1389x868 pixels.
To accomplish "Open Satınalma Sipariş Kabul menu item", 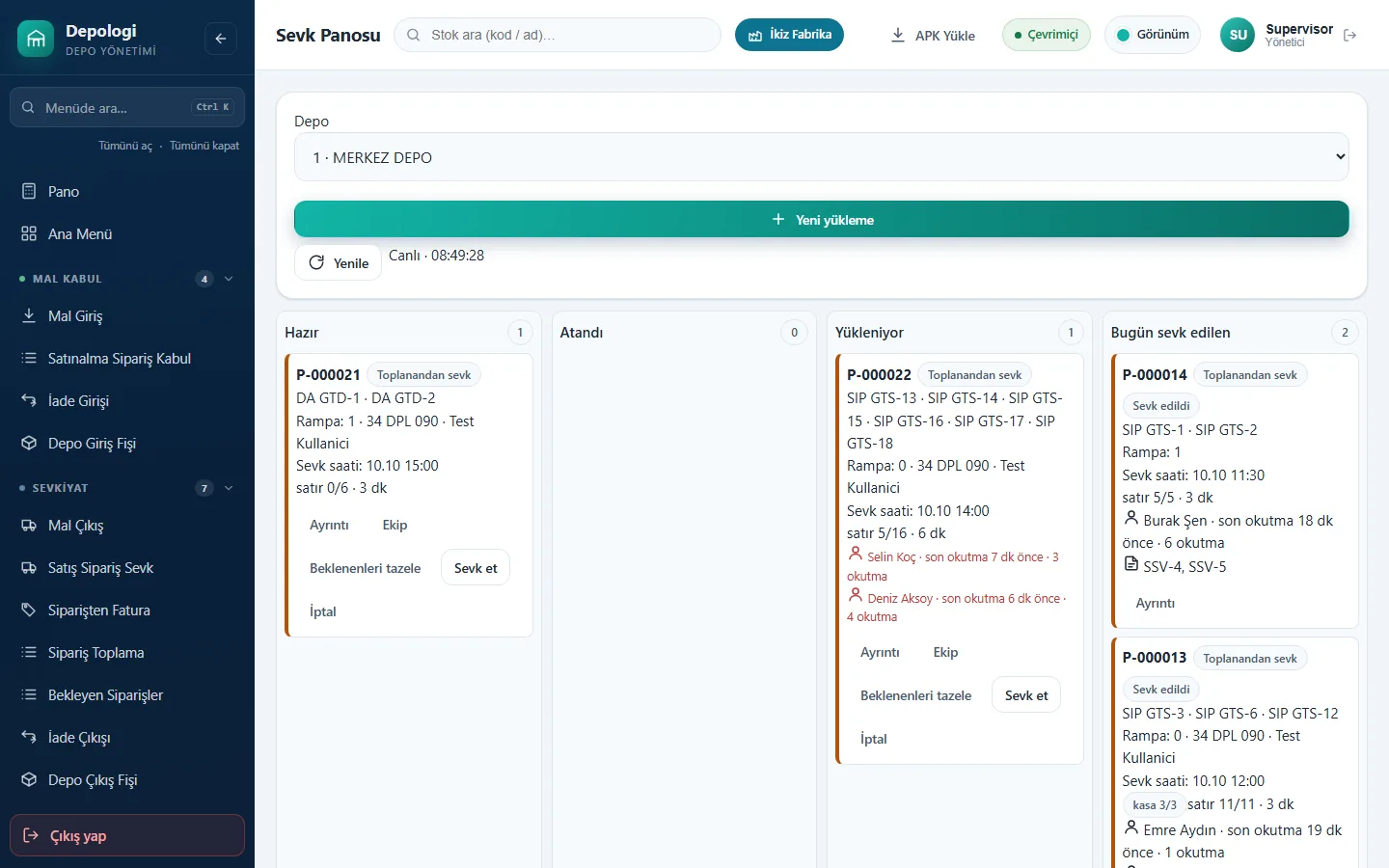I will point(127,358).
